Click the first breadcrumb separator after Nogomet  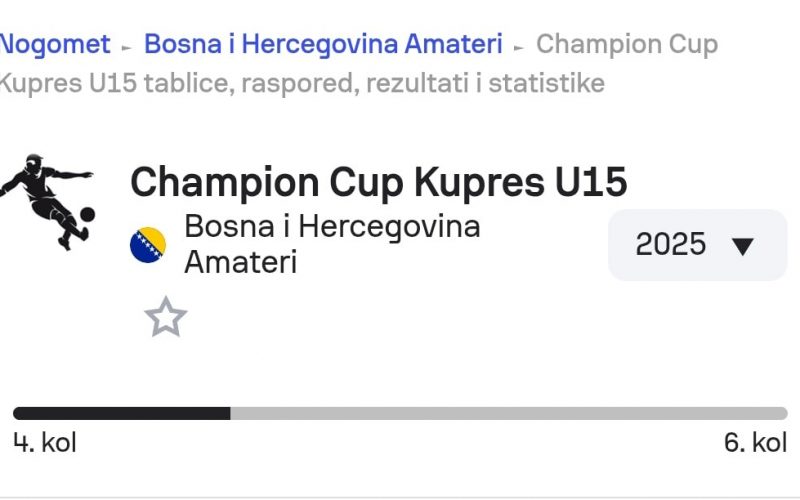[127, 46]
